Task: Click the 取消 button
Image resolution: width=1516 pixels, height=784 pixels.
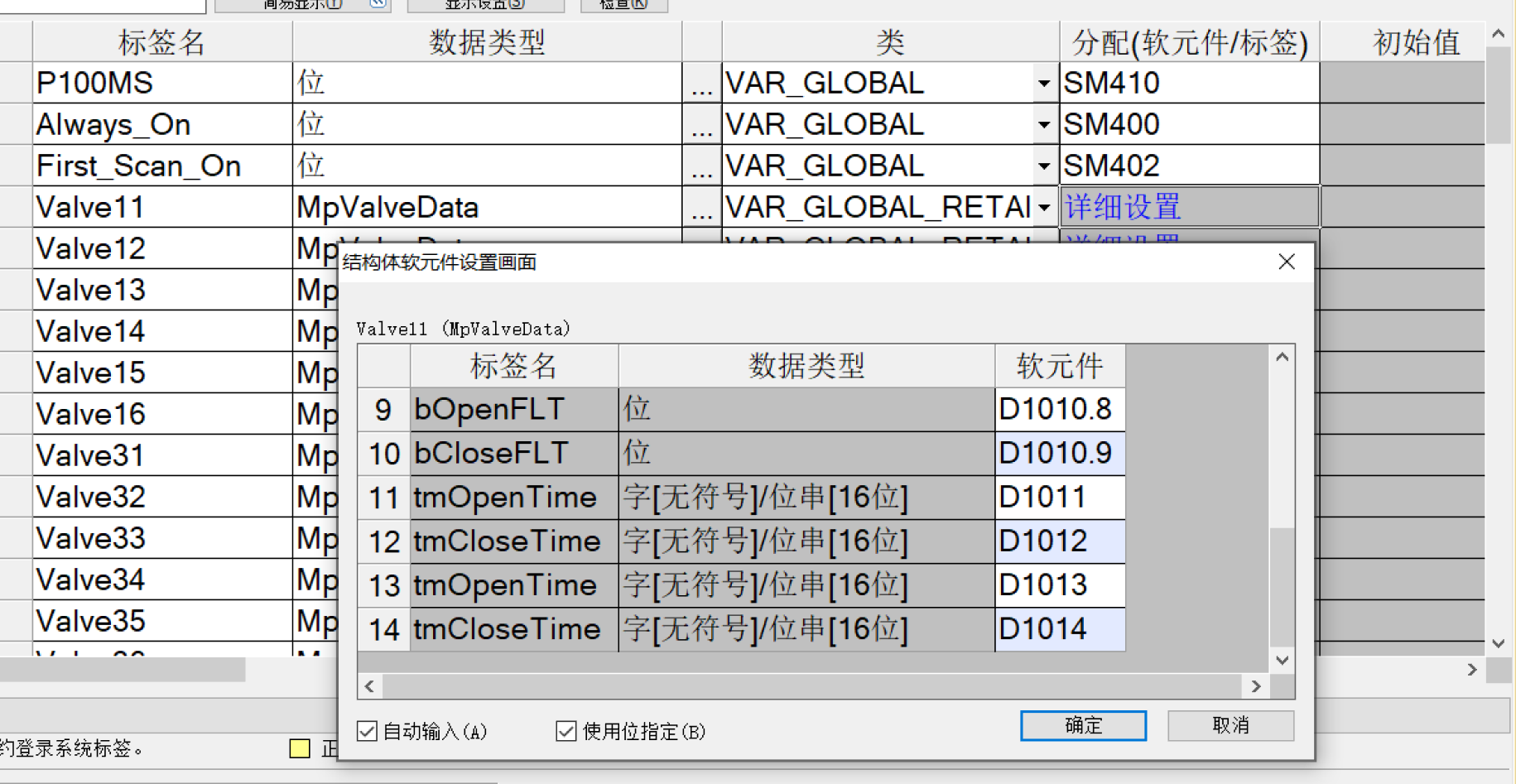Action: (x=1230, y=726)
